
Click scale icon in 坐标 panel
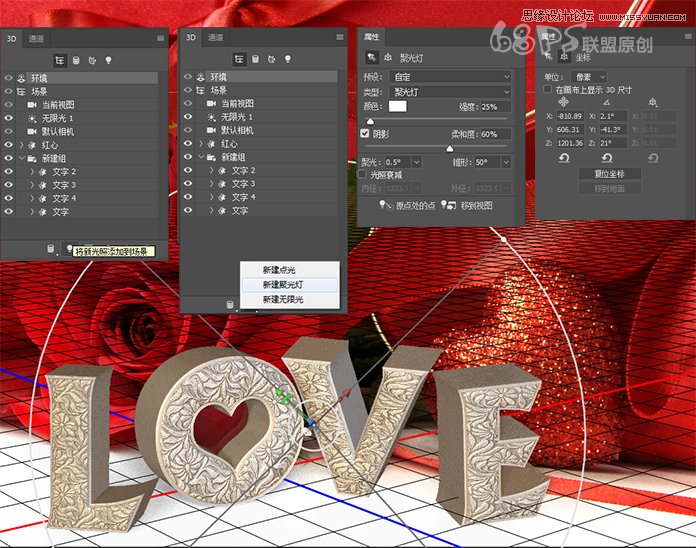click(652, 103)
